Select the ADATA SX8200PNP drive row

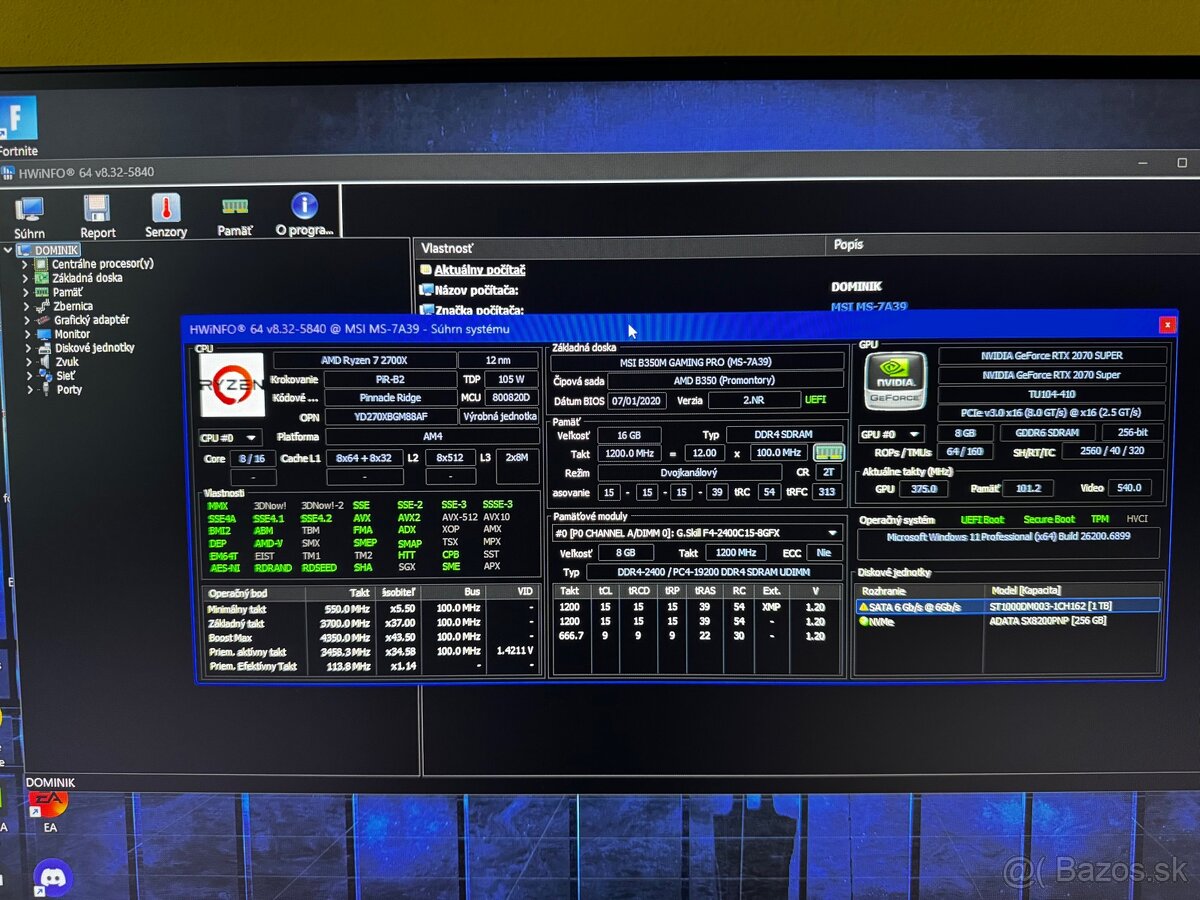pos(1008,621)
